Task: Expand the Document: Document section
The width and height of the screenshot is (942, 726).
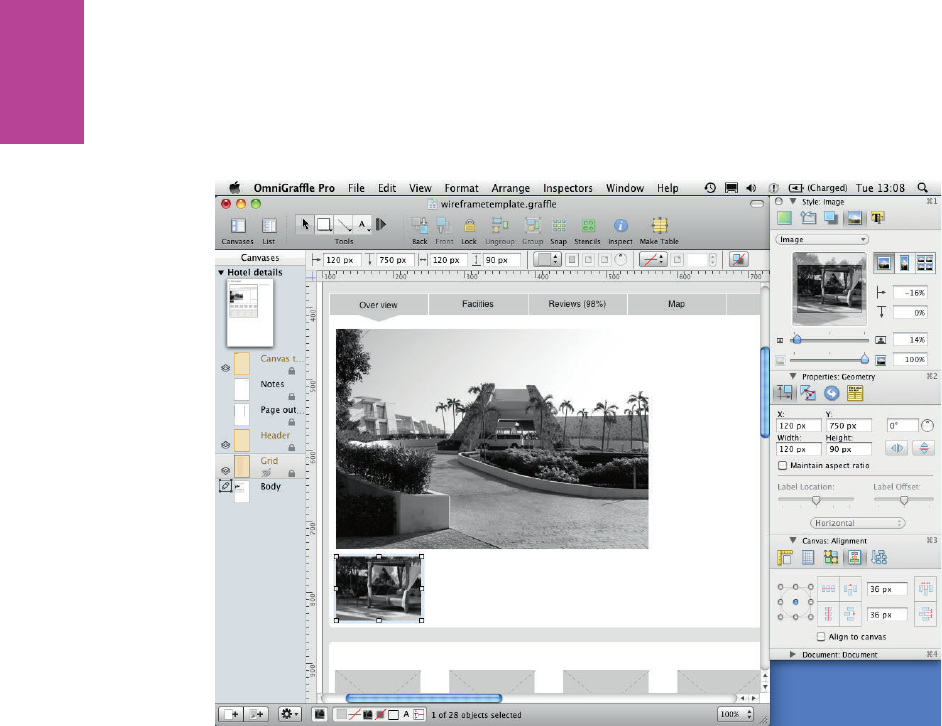Action: click(793, 655)
